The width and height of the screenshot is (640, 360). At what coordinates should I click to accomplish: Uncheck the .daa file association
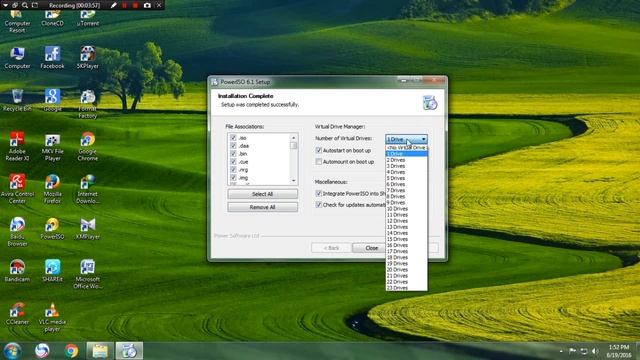click(x=233, y=146)
